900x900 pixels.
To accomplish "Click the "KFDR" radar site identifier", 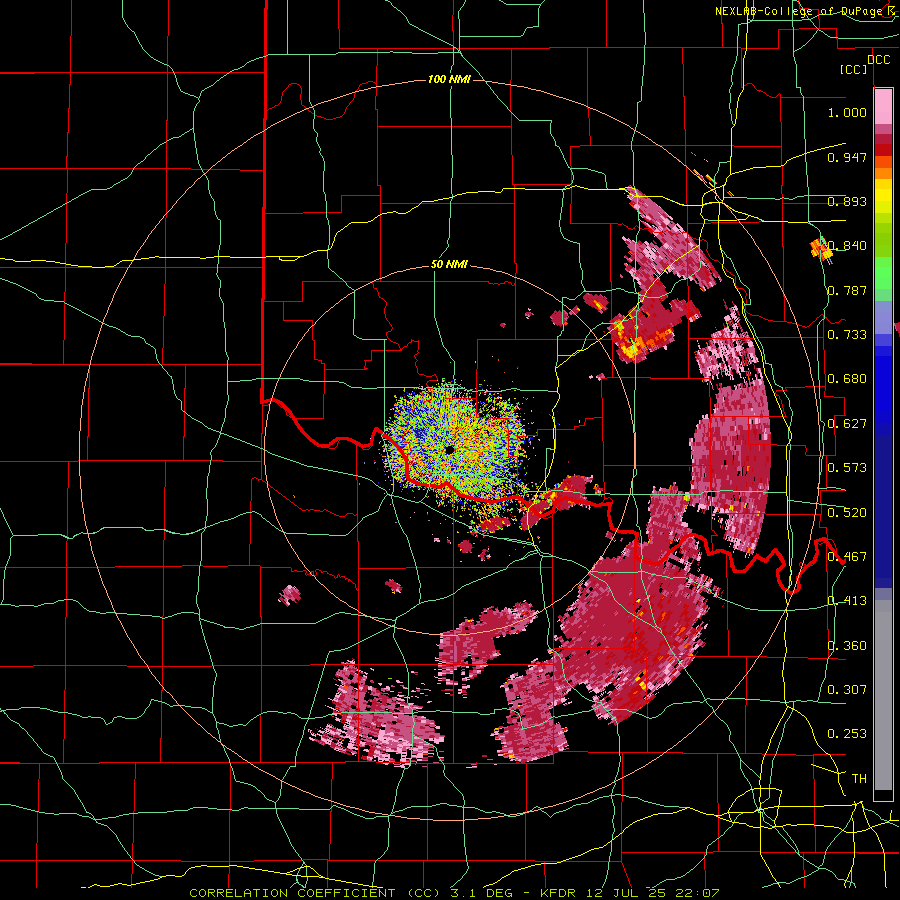I will click(557, 893).
